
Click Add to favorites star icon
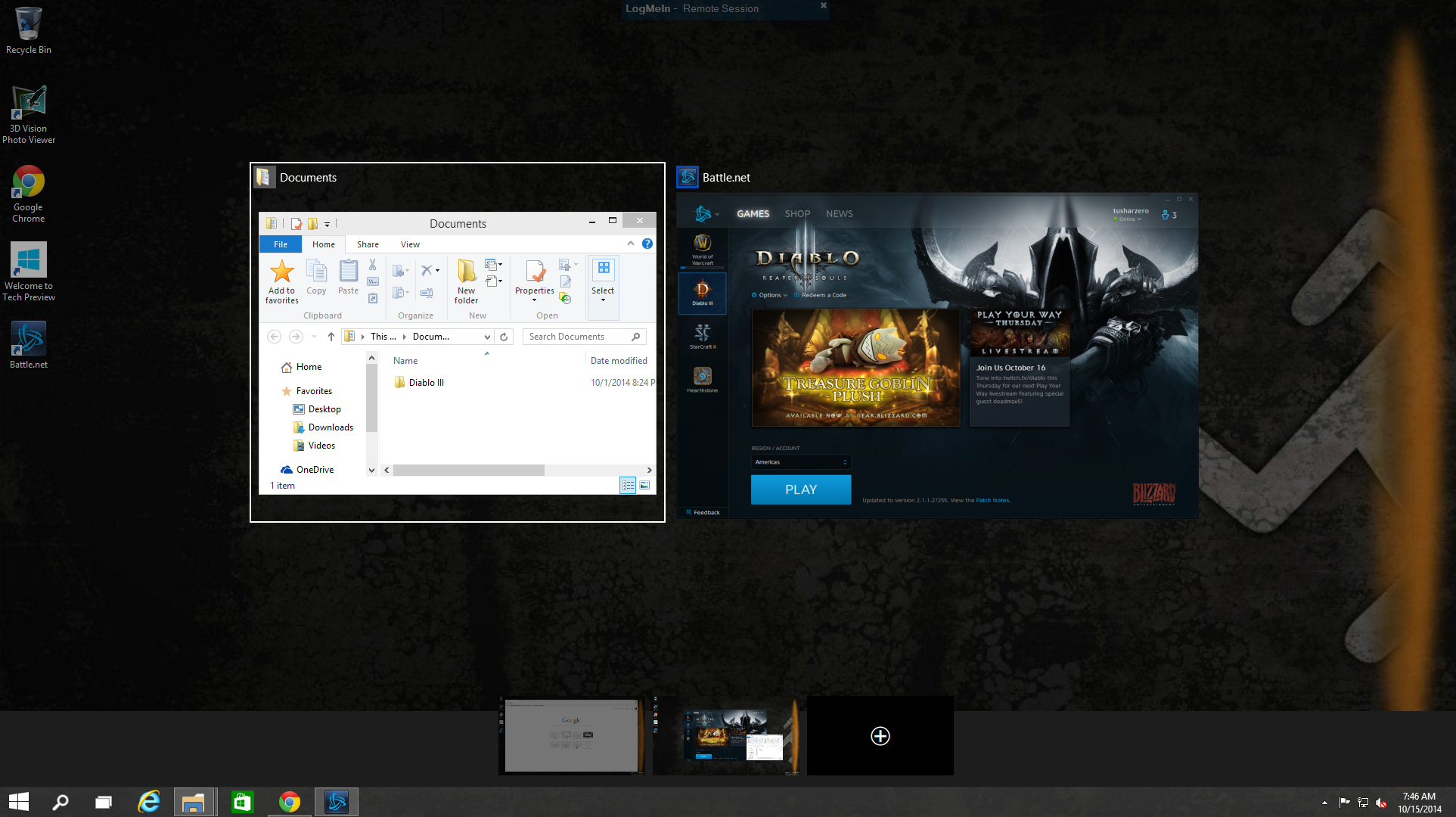click(281, 271)
